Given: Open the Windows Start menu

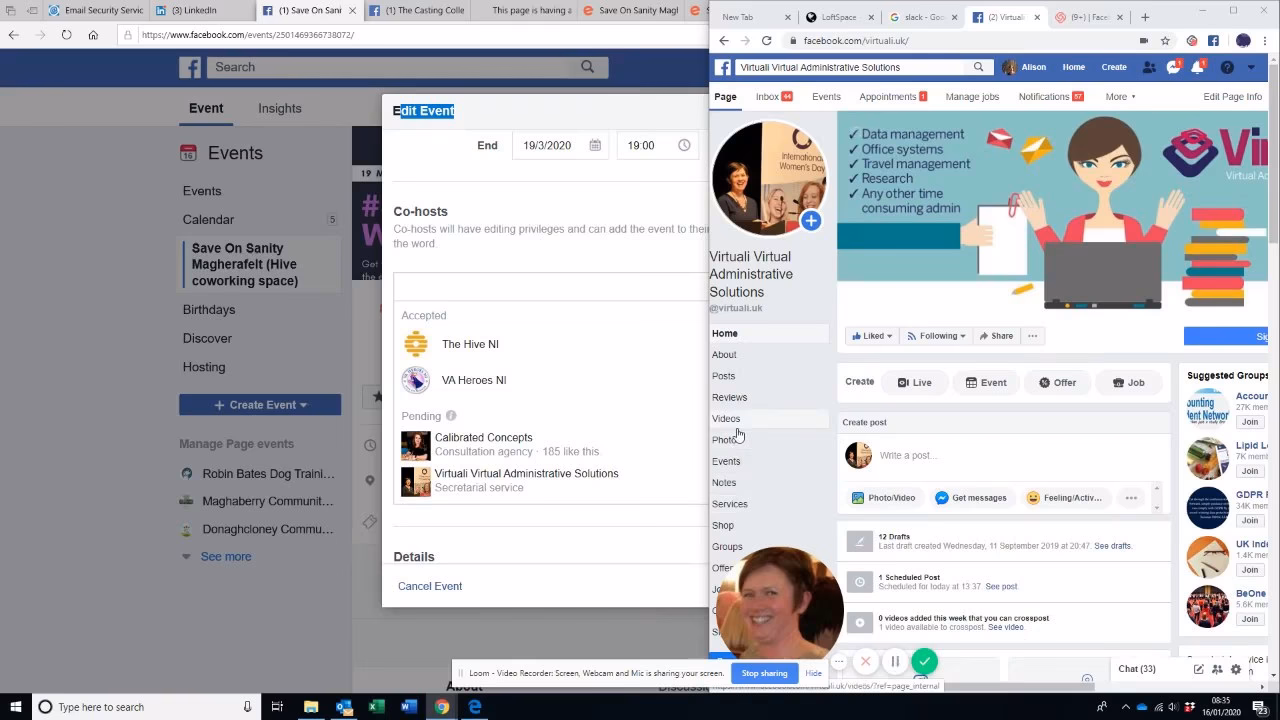Looking at the screenshot, I should click(16, 707).
